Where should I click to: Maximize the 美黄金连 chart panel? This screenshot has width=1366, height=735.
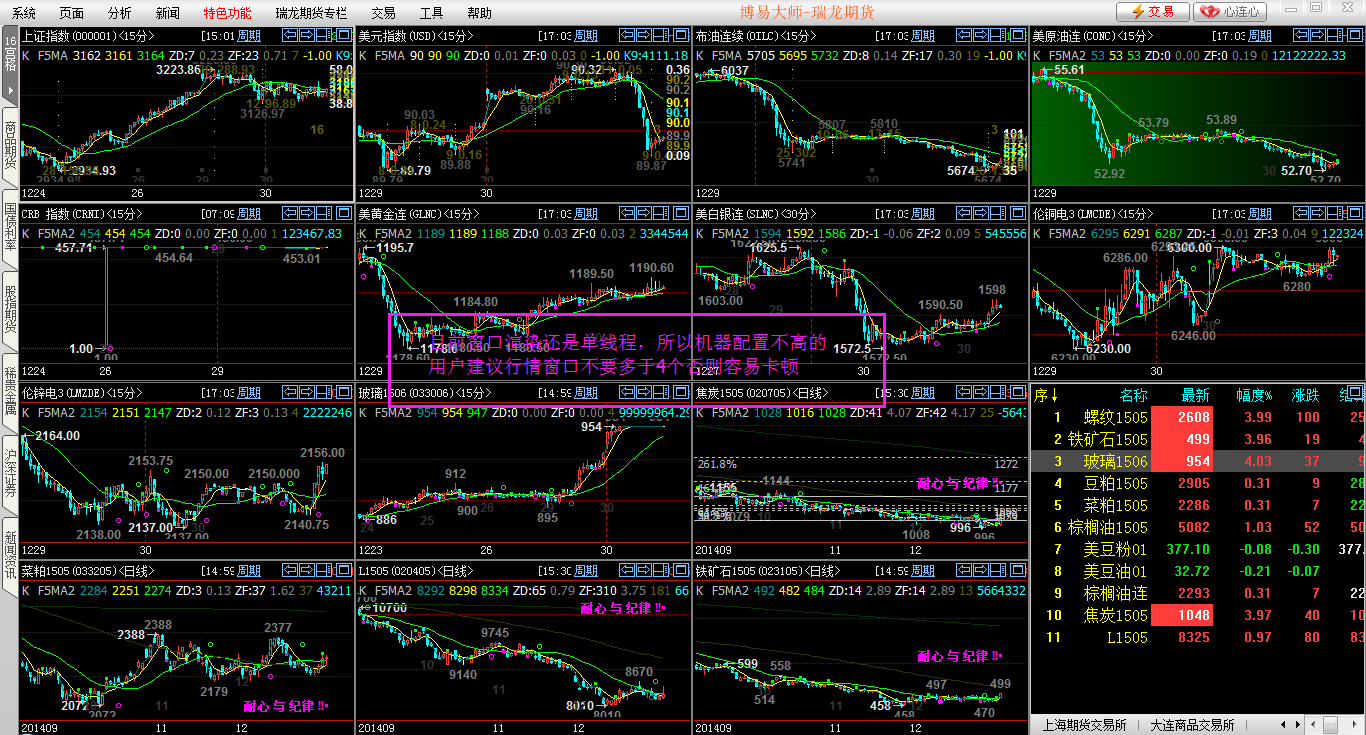click(x=681, y=213)
